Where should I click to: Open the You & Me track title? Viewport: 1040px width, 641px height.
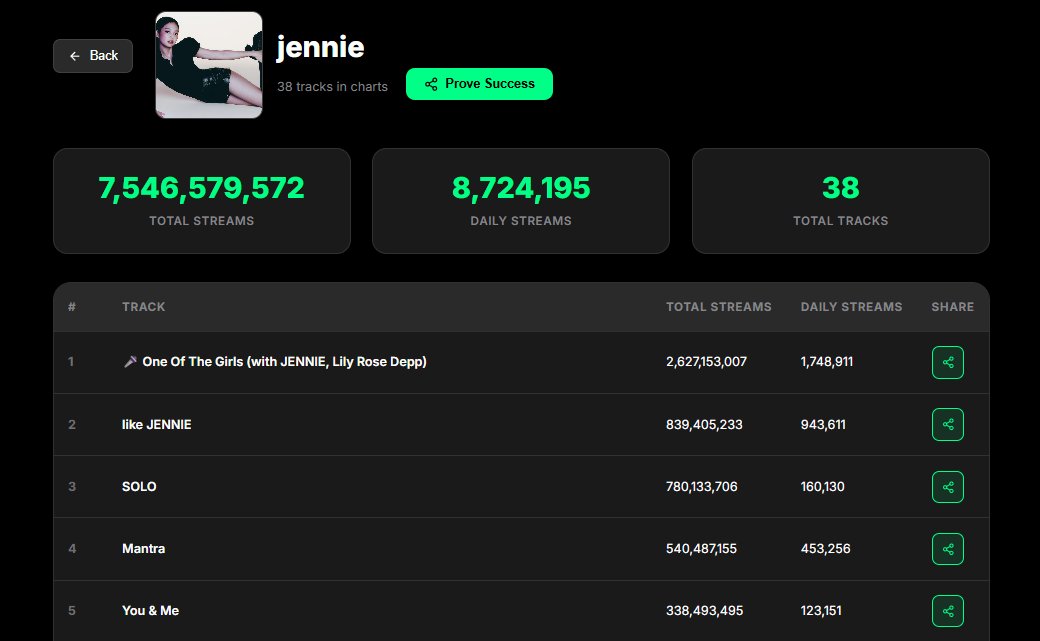tap(151, 610)
